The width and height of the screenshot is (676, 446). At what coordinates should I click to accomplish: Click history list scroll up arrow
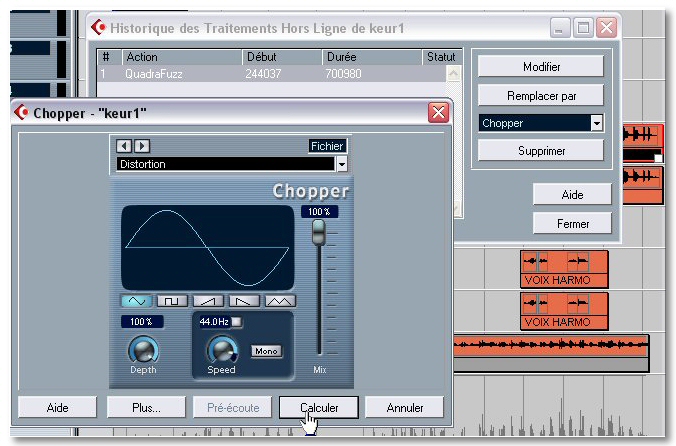pos(453,74)
